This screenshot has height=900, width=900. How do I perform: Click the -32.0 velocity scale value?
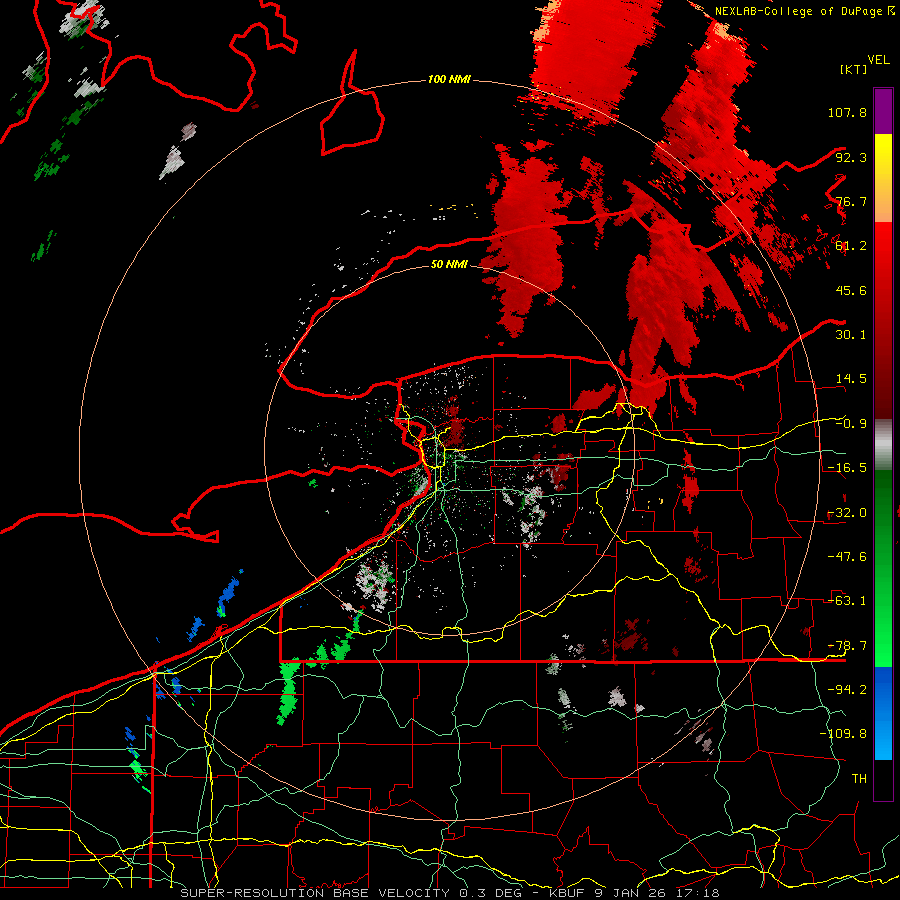pos(847,513)
